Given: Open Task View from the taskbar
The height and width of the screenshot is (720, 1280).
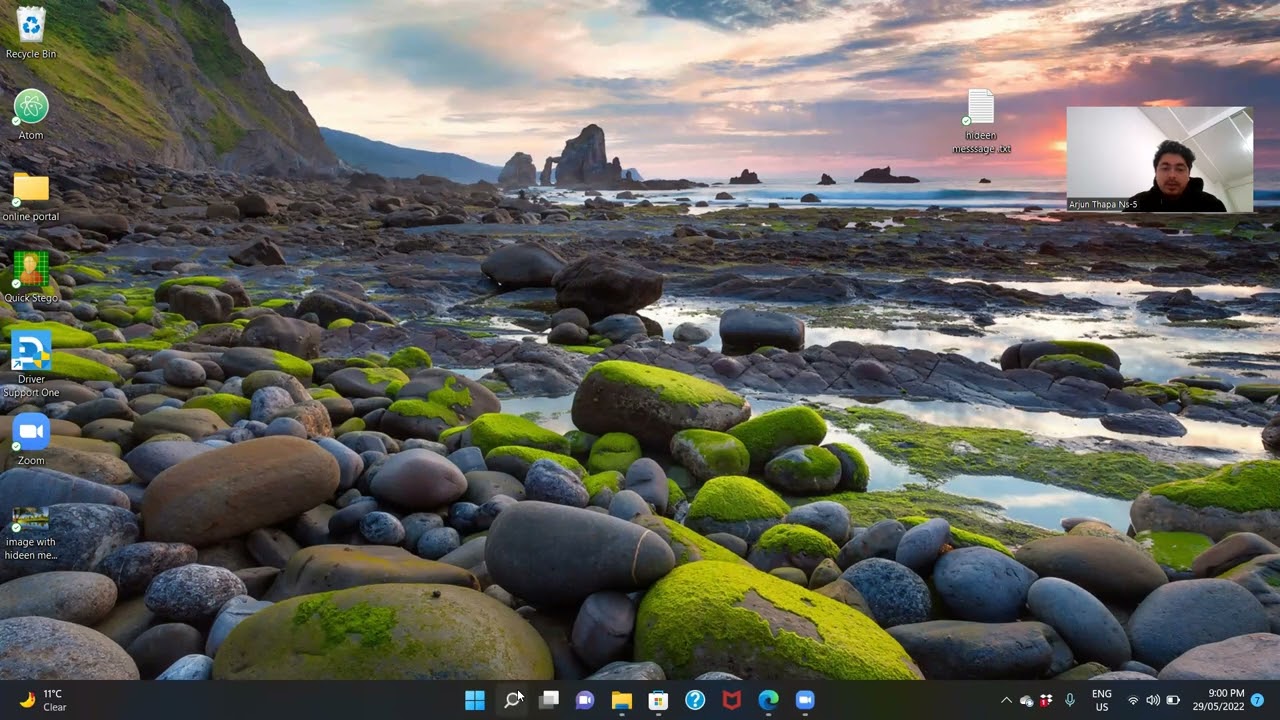Looking at the screenshot, I should coord(548,700).
